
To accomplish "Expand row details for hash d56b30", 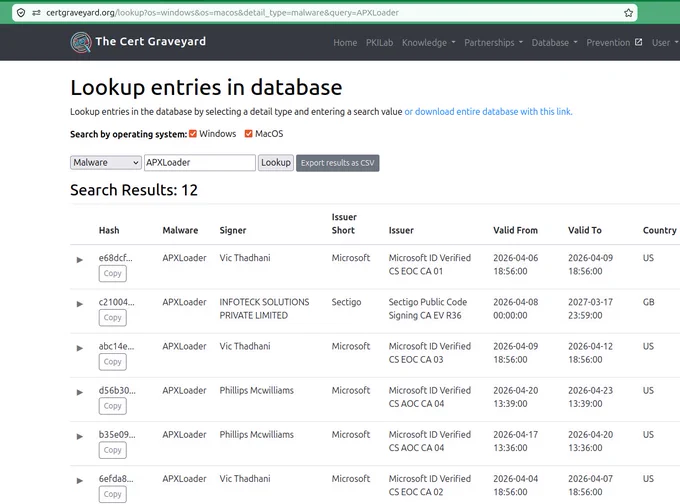I will pos(79,392).
